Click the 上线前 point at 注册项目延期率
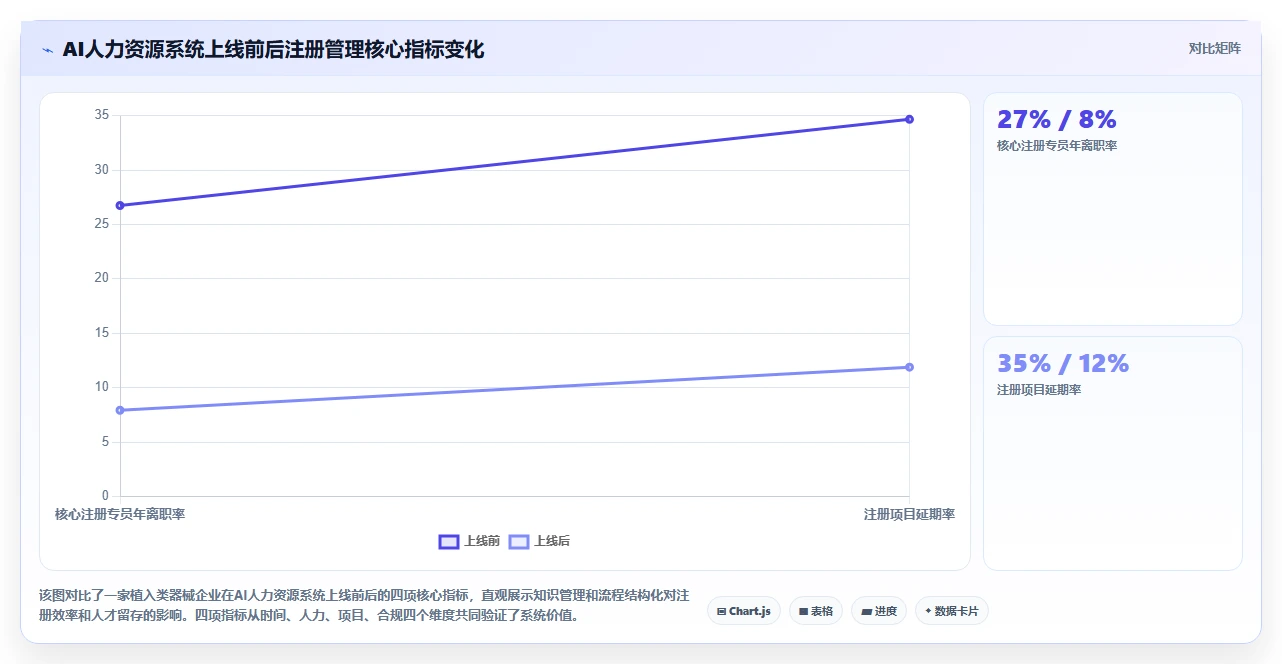Screen dimensions: 1282x664 (909, 119)
